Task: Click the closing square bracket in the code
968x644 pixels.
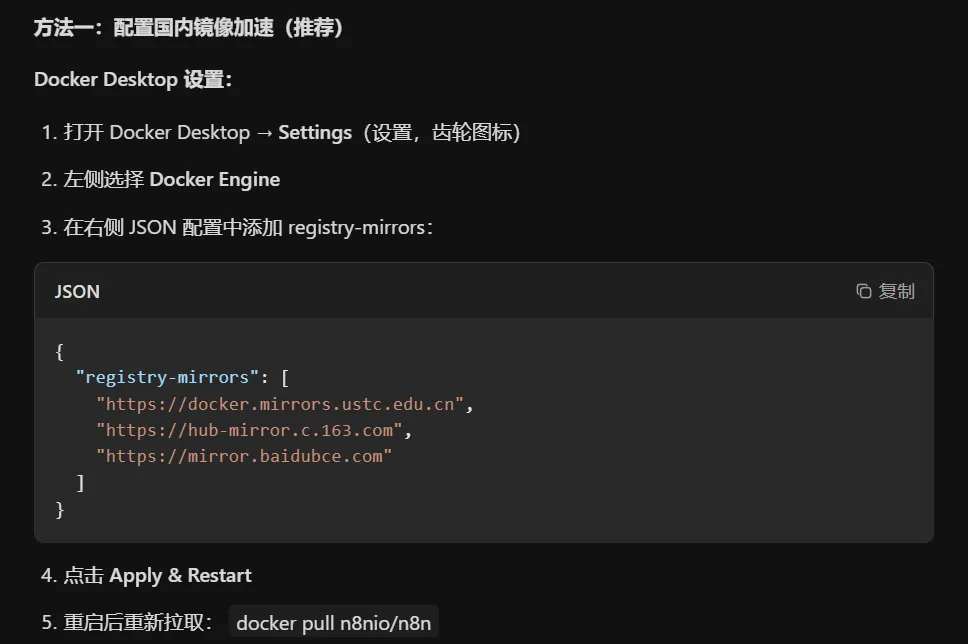Action: tap(81, 483)
